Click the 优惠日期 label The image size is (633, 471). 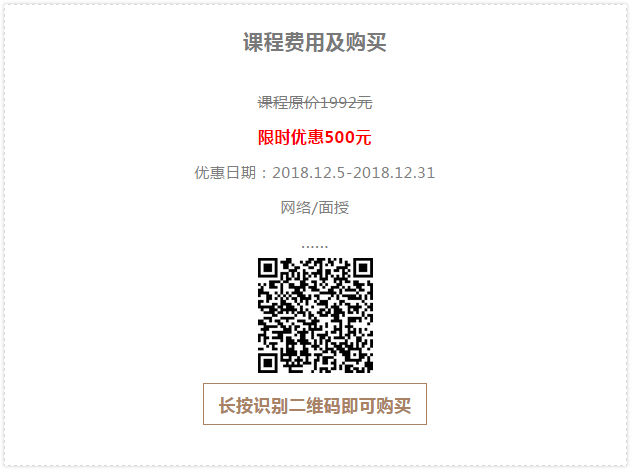pos(225,173)
